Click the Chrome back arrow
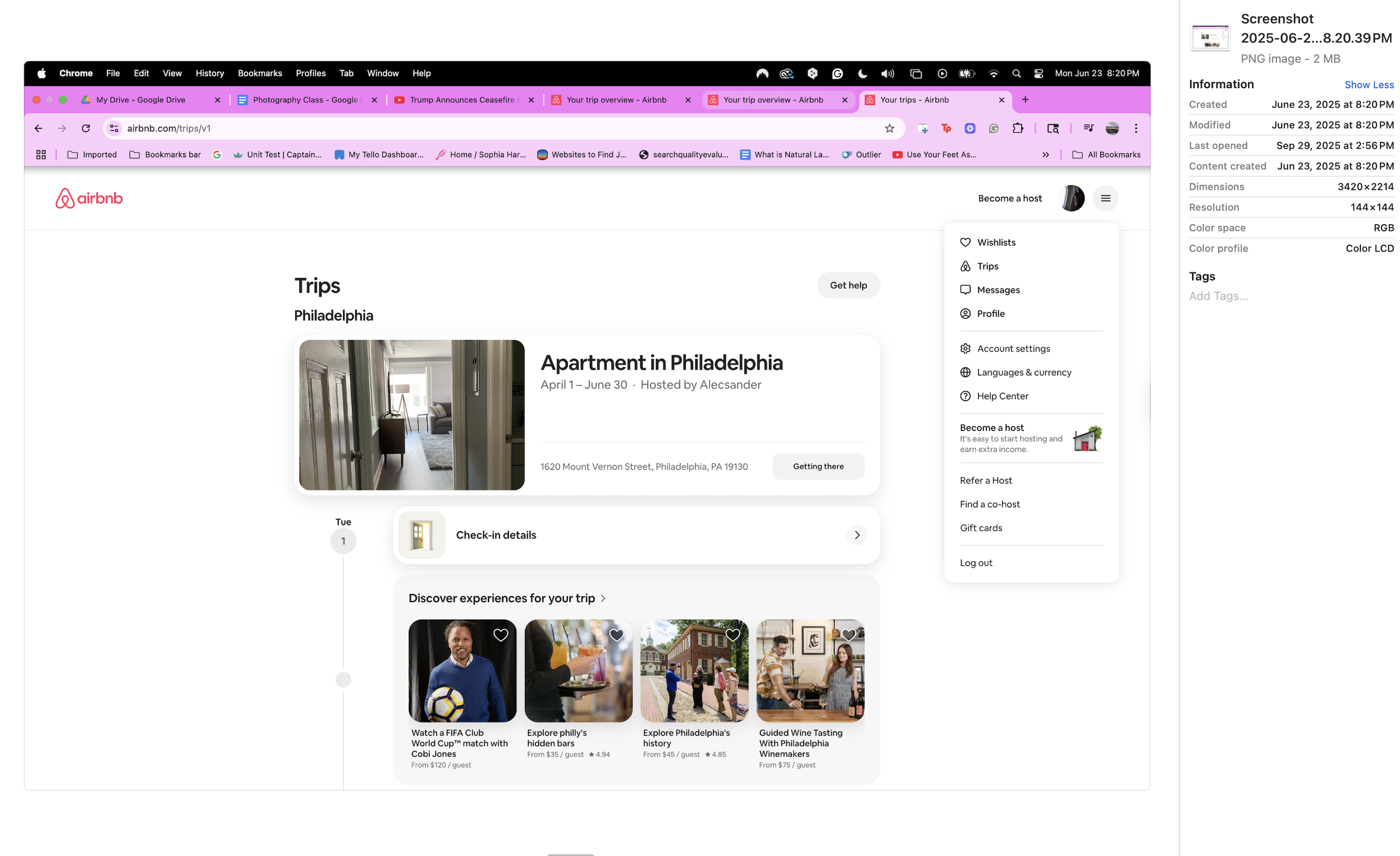 pyautogui.click(x=38, y=128)
